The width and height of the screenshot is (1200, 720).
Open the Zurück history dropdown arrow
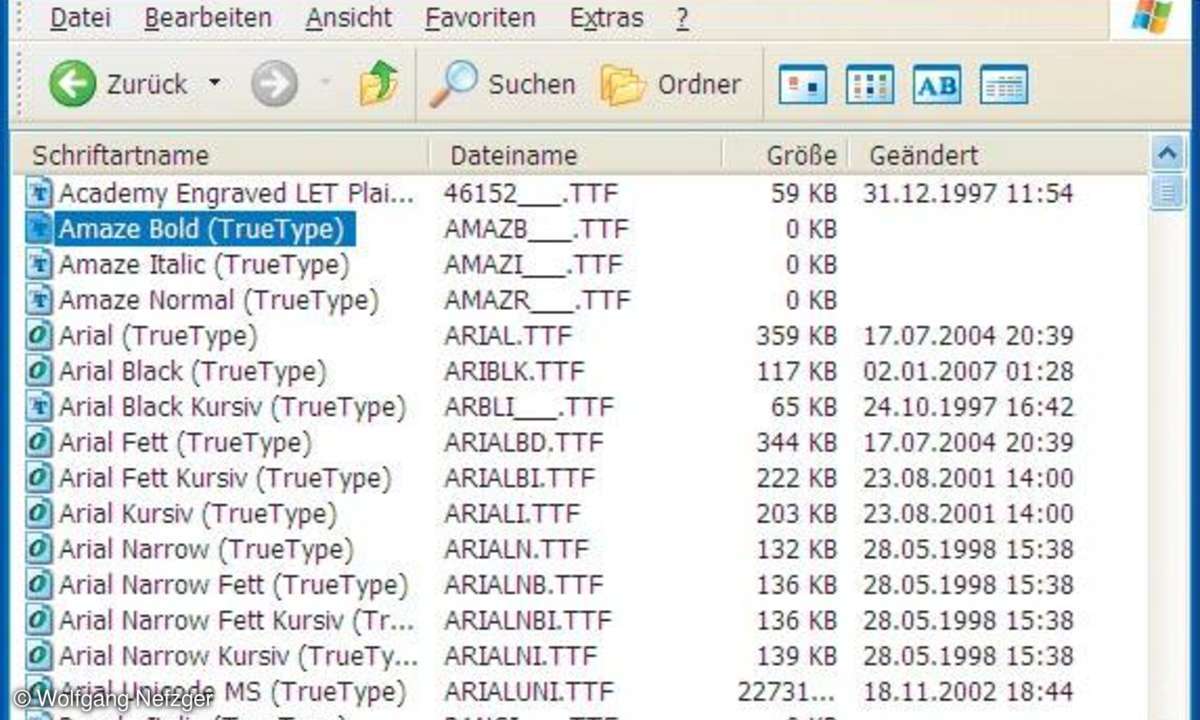(x=214, y=84)
